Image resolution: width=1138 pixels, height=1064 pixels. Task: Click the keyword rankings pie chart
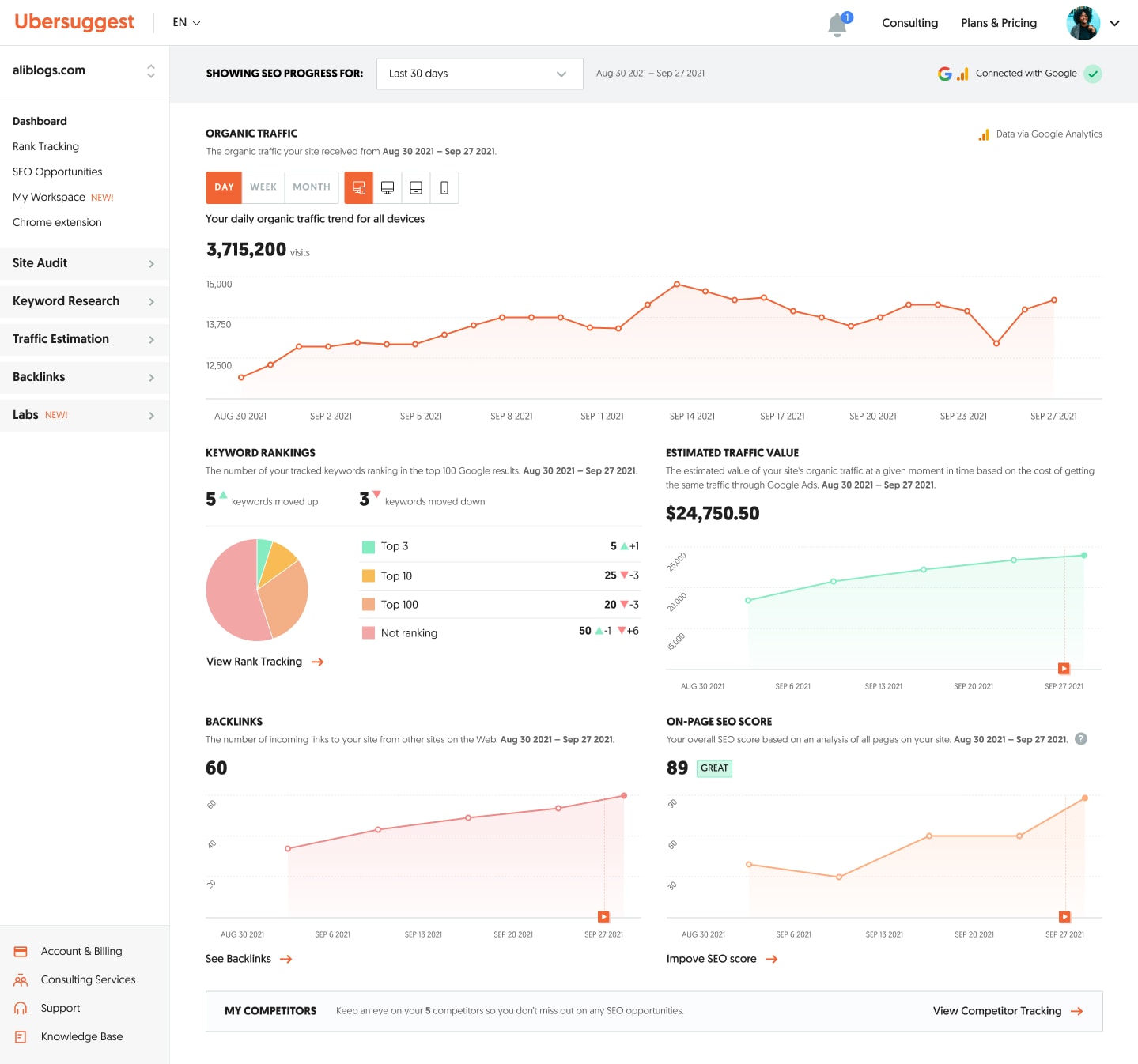pyautogui.click(x=257, y=590)
